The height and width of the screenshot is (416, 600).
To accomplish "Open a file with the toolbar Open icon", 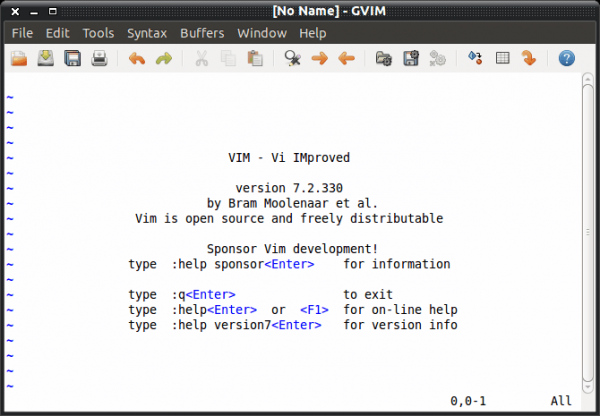I will pos(19,59).
